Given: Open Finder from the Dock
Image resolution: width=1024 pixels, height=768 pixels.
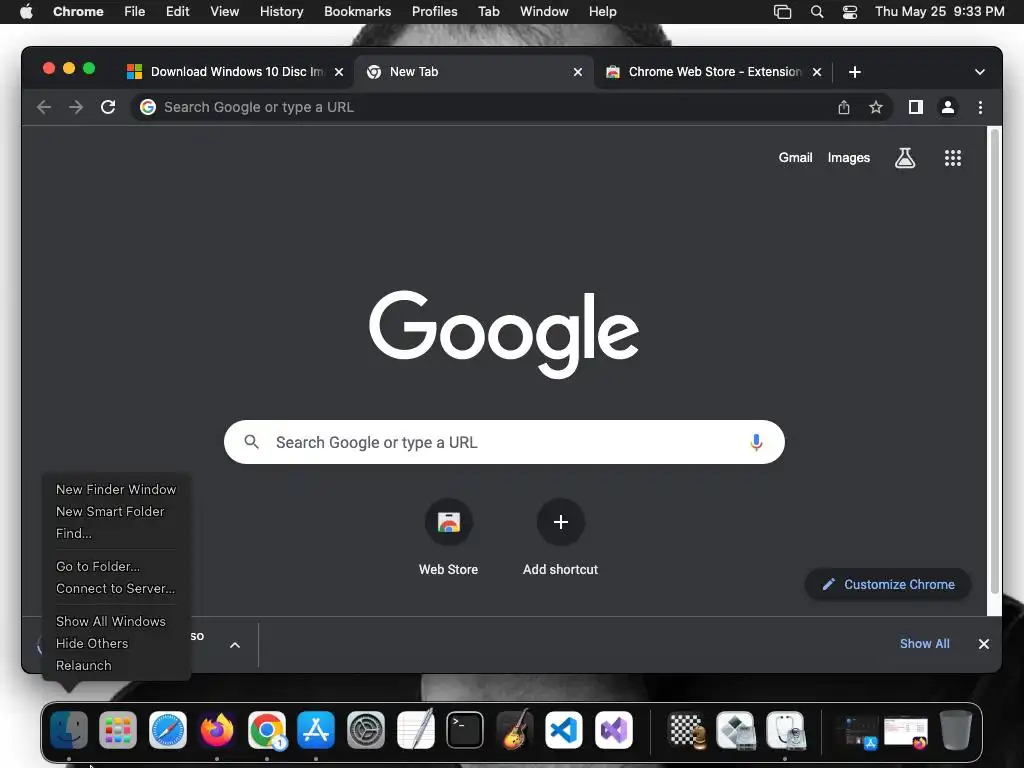Looking at the screenshot, I should pyautogui.click(x=69, y=729).
